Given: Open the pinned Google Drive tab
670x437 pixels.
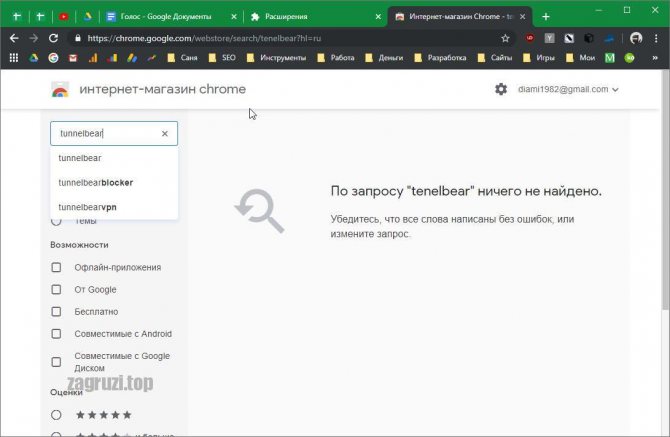Looking at the screenshot, I should point(87,17).
